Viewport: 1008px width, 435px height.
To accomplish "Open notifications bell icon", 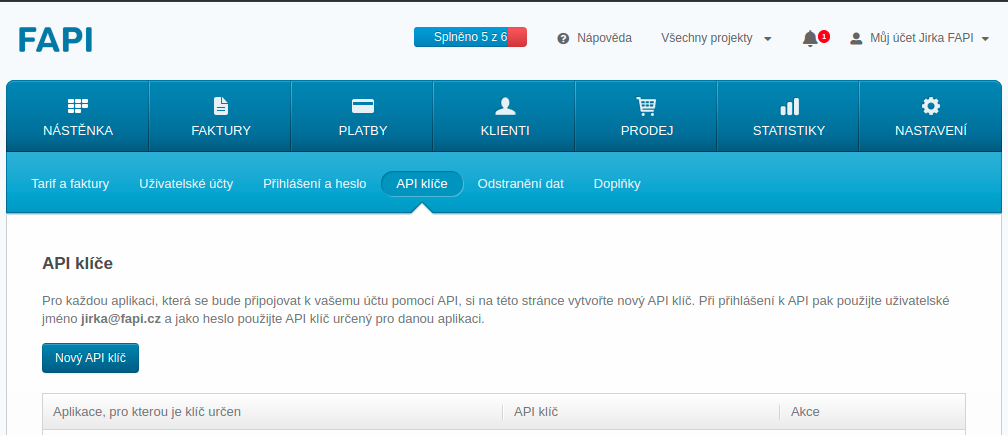I will pos(810,38).
